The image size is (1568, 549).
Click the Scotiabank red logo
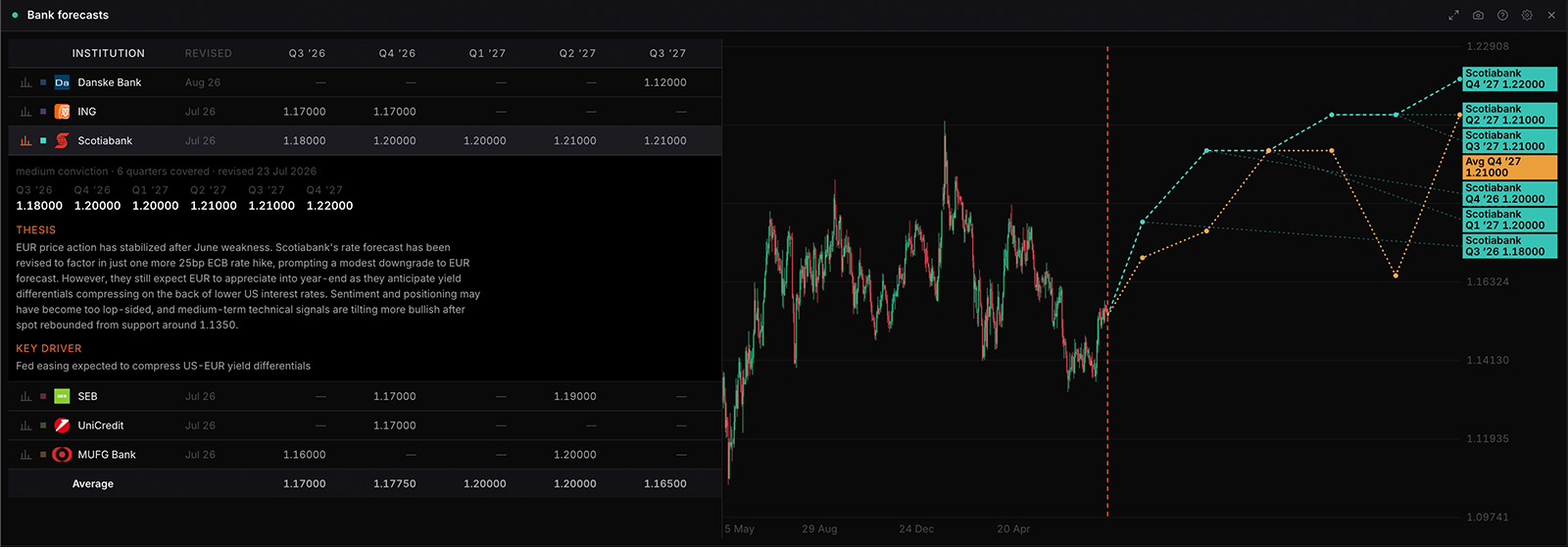pos(62,141)
